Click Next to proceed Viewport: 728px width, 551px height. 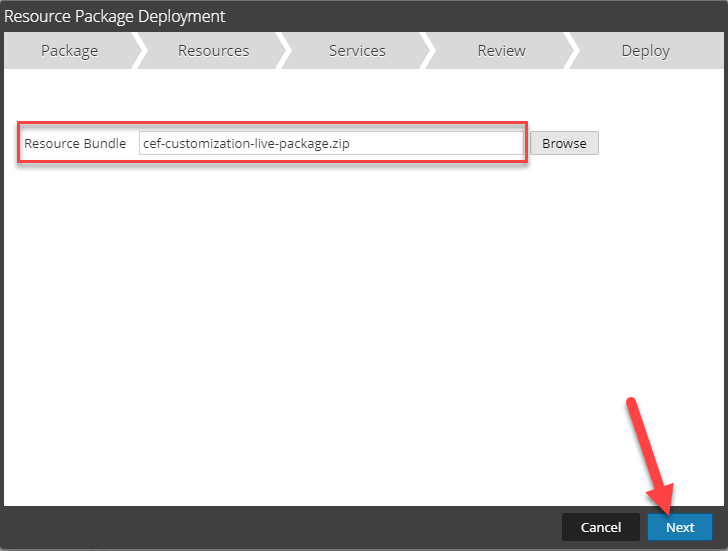tap(680, 527)
